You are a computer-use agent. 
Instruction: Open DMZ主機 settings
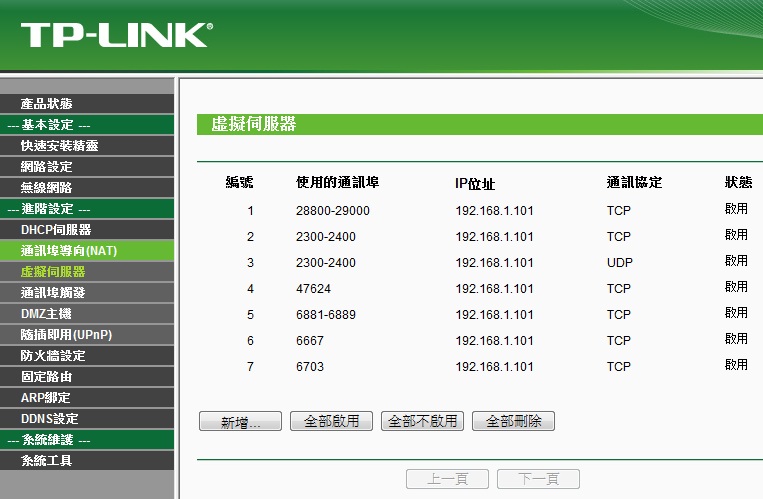tap(48, 314)
